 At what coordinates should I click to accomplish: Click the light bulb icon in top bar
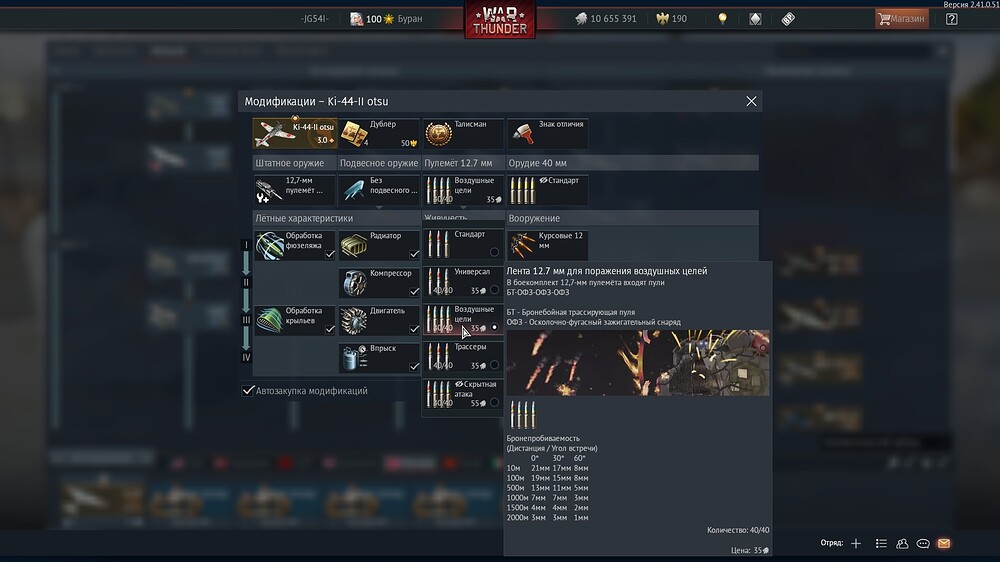tap(722, 18)
